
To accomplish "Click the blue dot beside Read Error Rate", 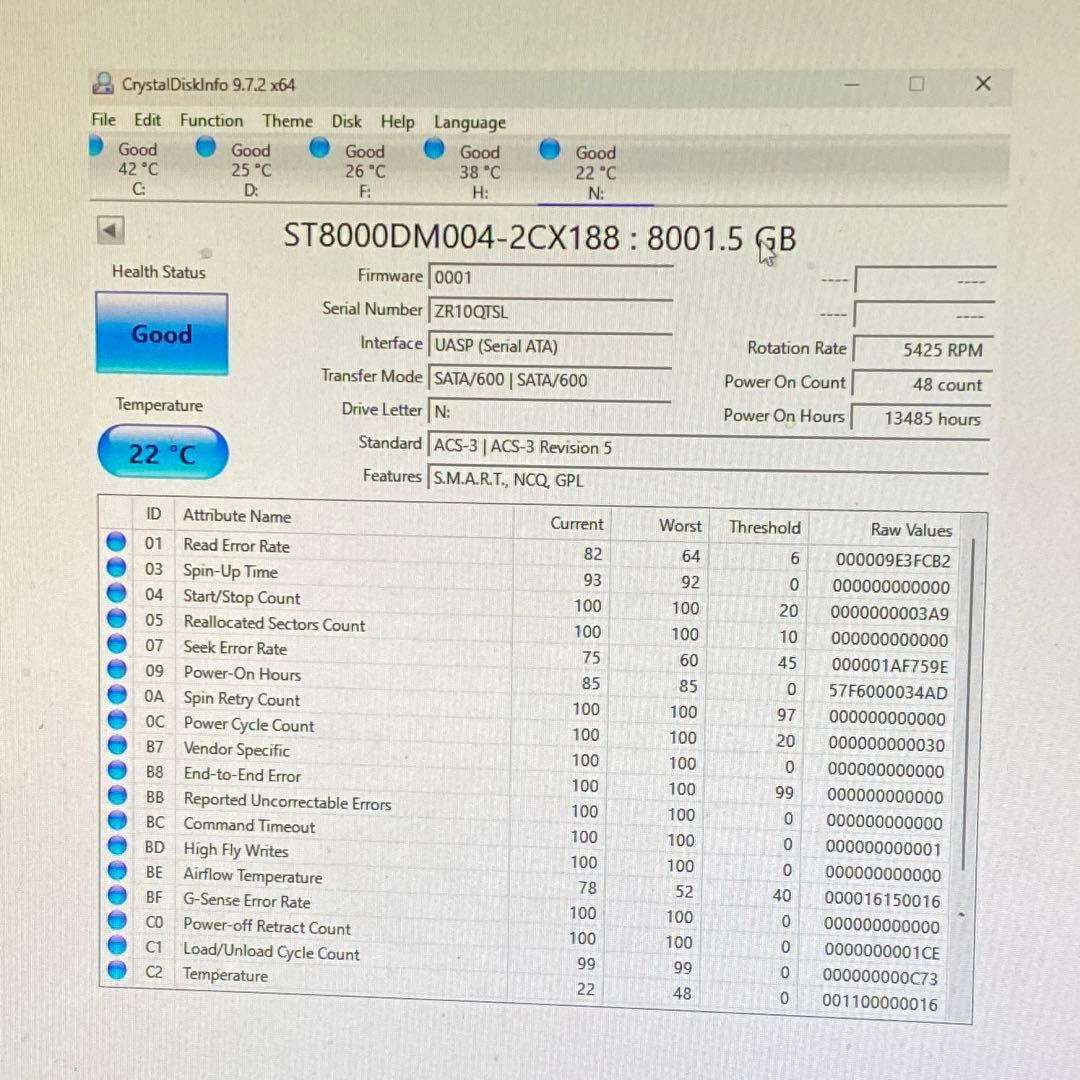I will (x=116, y=541).
